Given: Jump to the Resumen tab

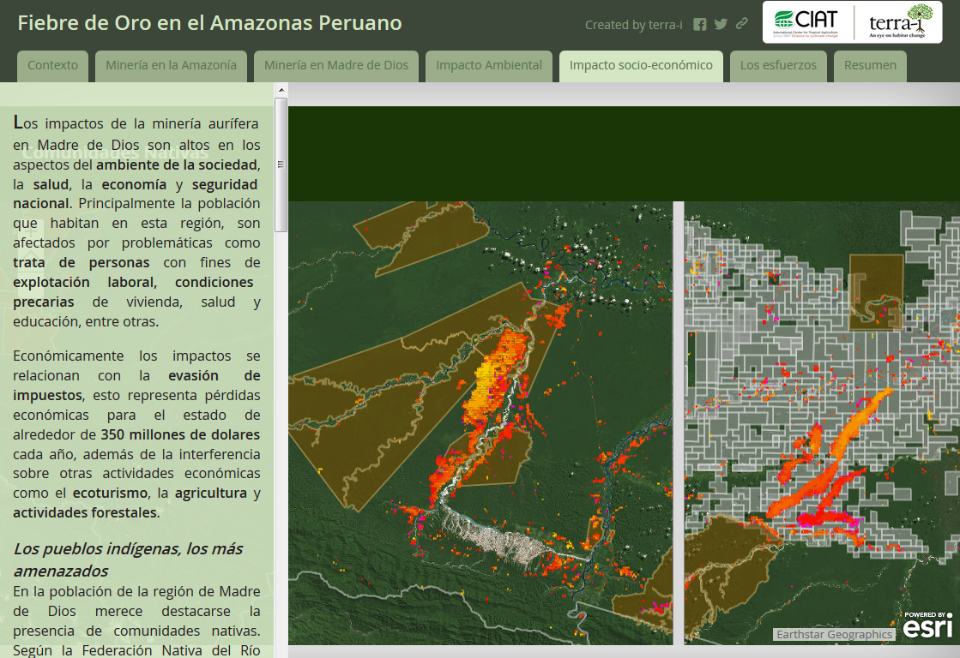Looking at the screenshot, I should click(870, 66).
